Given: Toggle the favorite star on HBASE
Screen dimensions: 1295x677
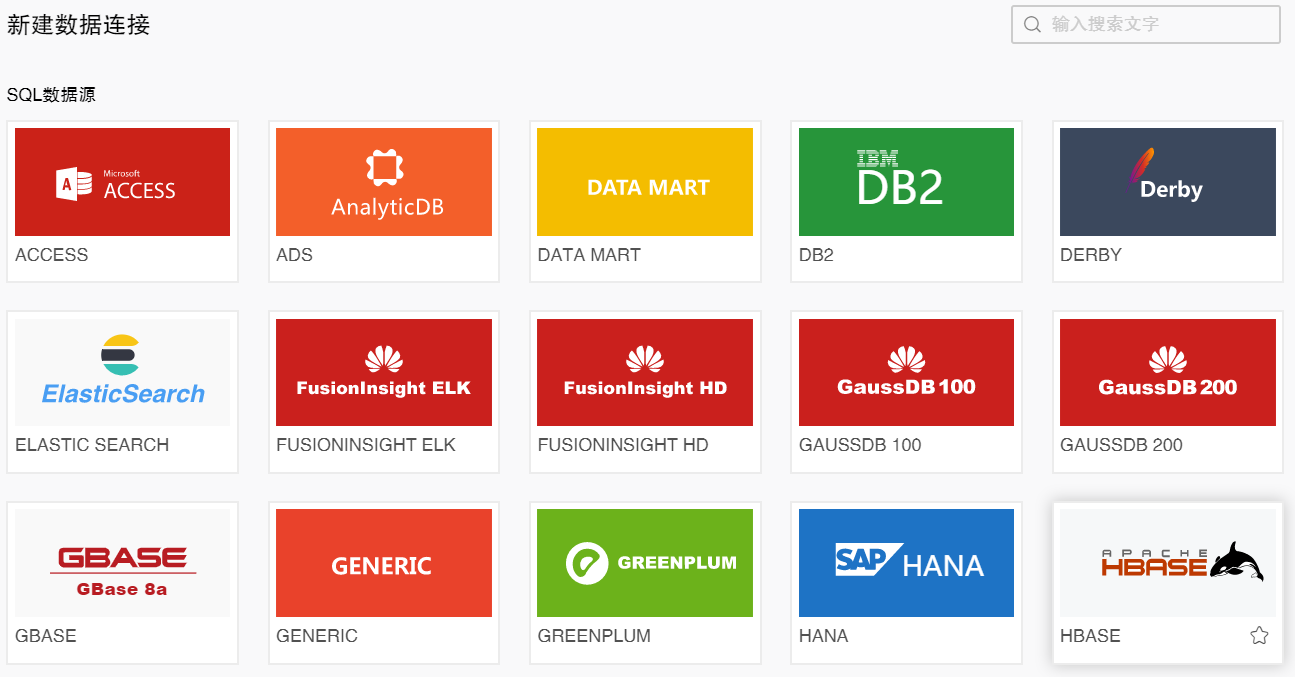Looking at the screenshot, I should pos(1259,635).
